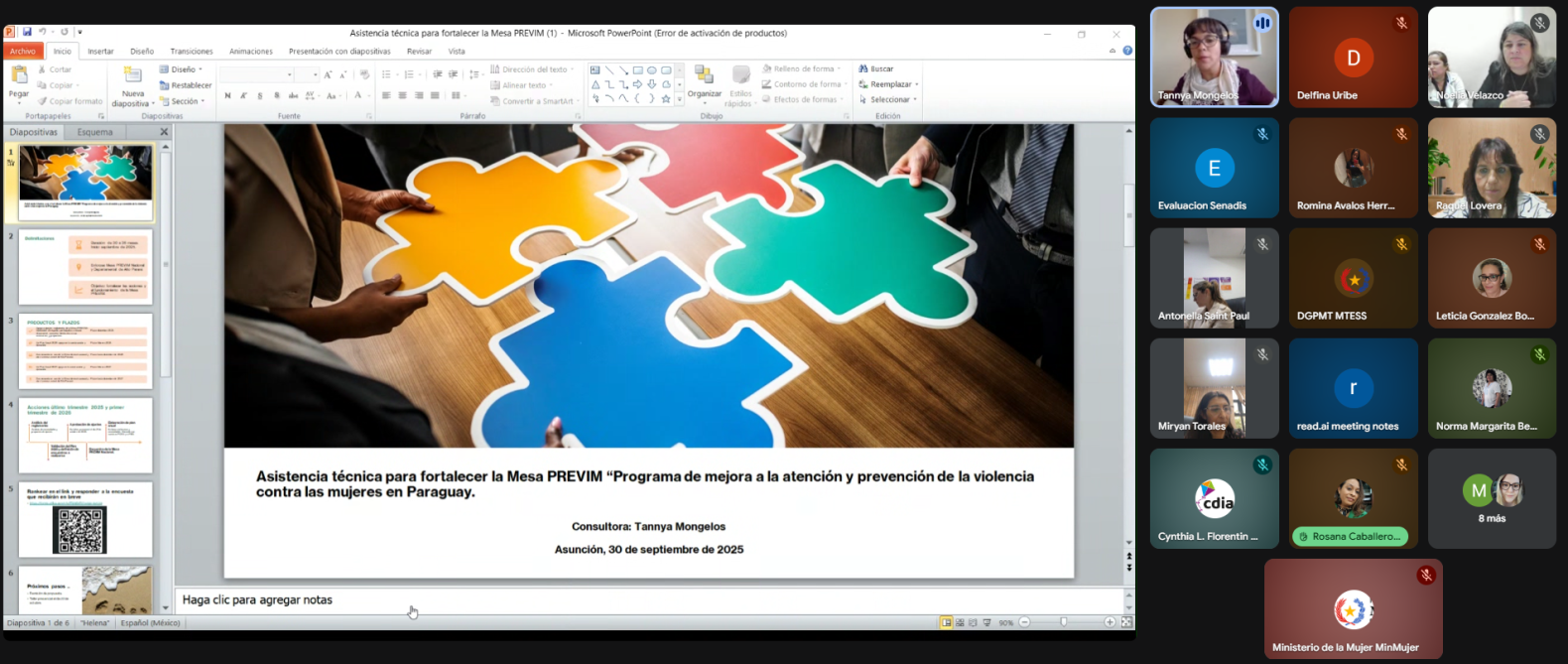Open the Transiciones ribbon tab
The width and height of the screenshot is (1568, 664).
click(192, 51)
